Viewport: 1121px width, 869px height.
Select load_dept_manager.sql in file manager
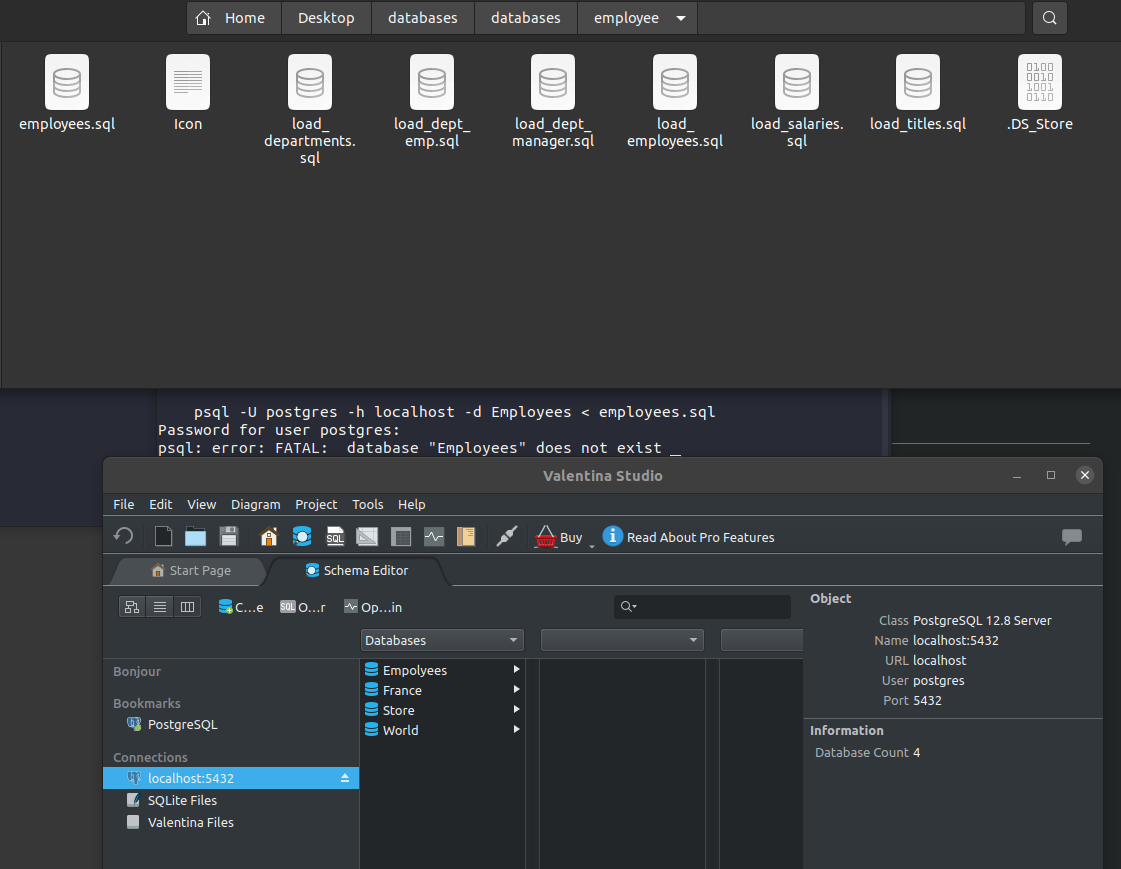[x=553, y=101]
